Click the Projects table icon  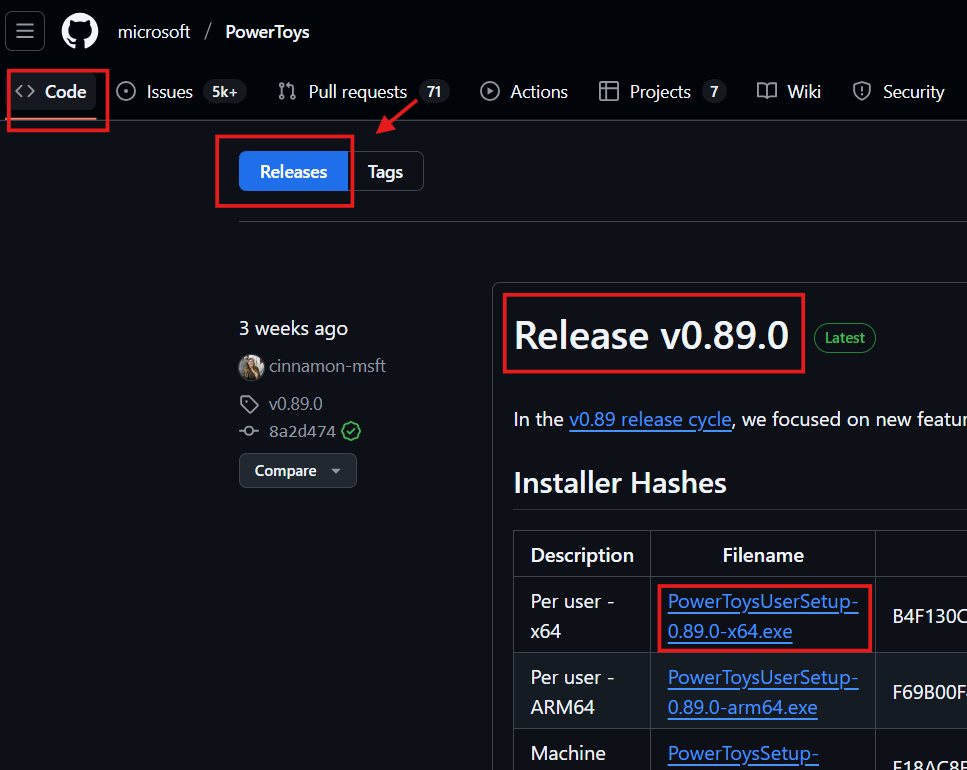[x=609, y=92]
